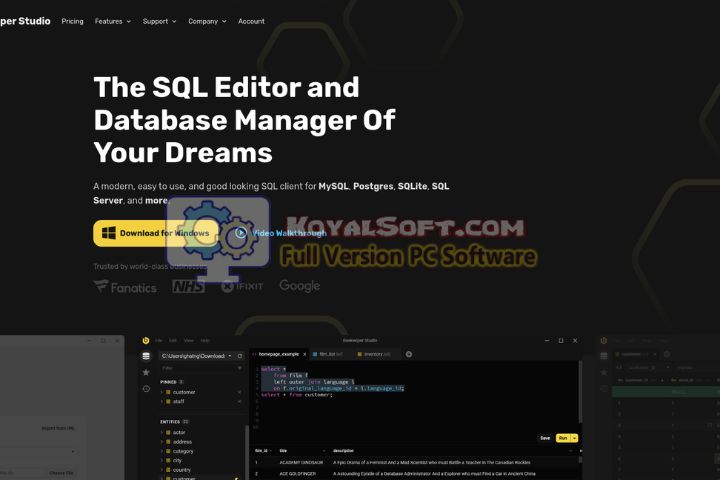
Task: Open the Run button dropdown arrow
Action: (574, 438)
